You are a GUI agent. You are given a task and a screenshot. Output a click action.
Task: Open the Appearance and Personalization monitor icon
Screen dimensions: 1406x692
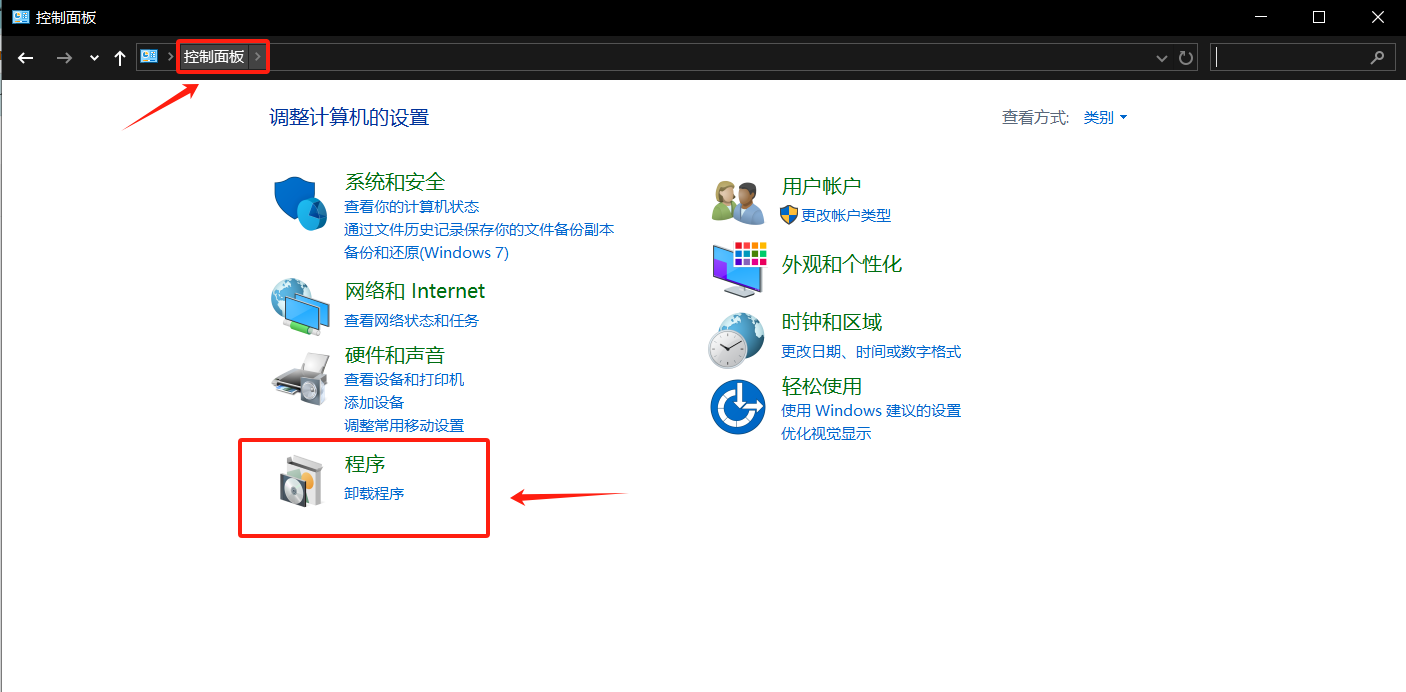point(738,268)
